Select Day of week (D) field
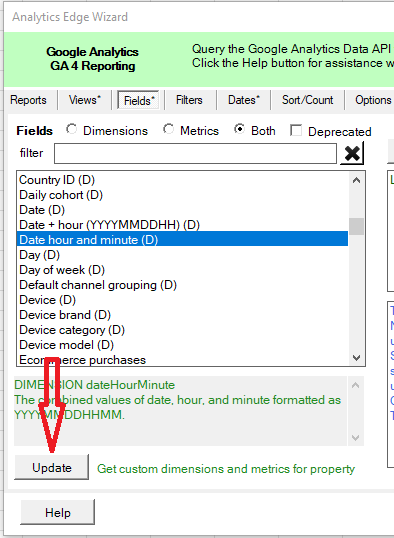 tap(182, 270)
